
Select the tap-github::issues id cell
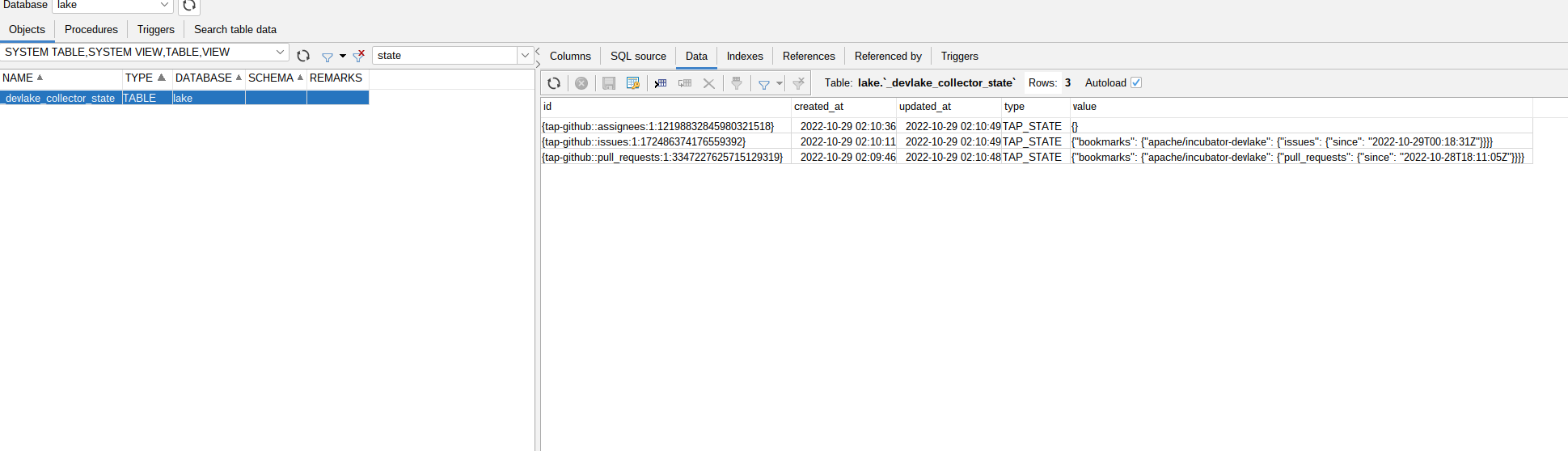coord(666,142)
